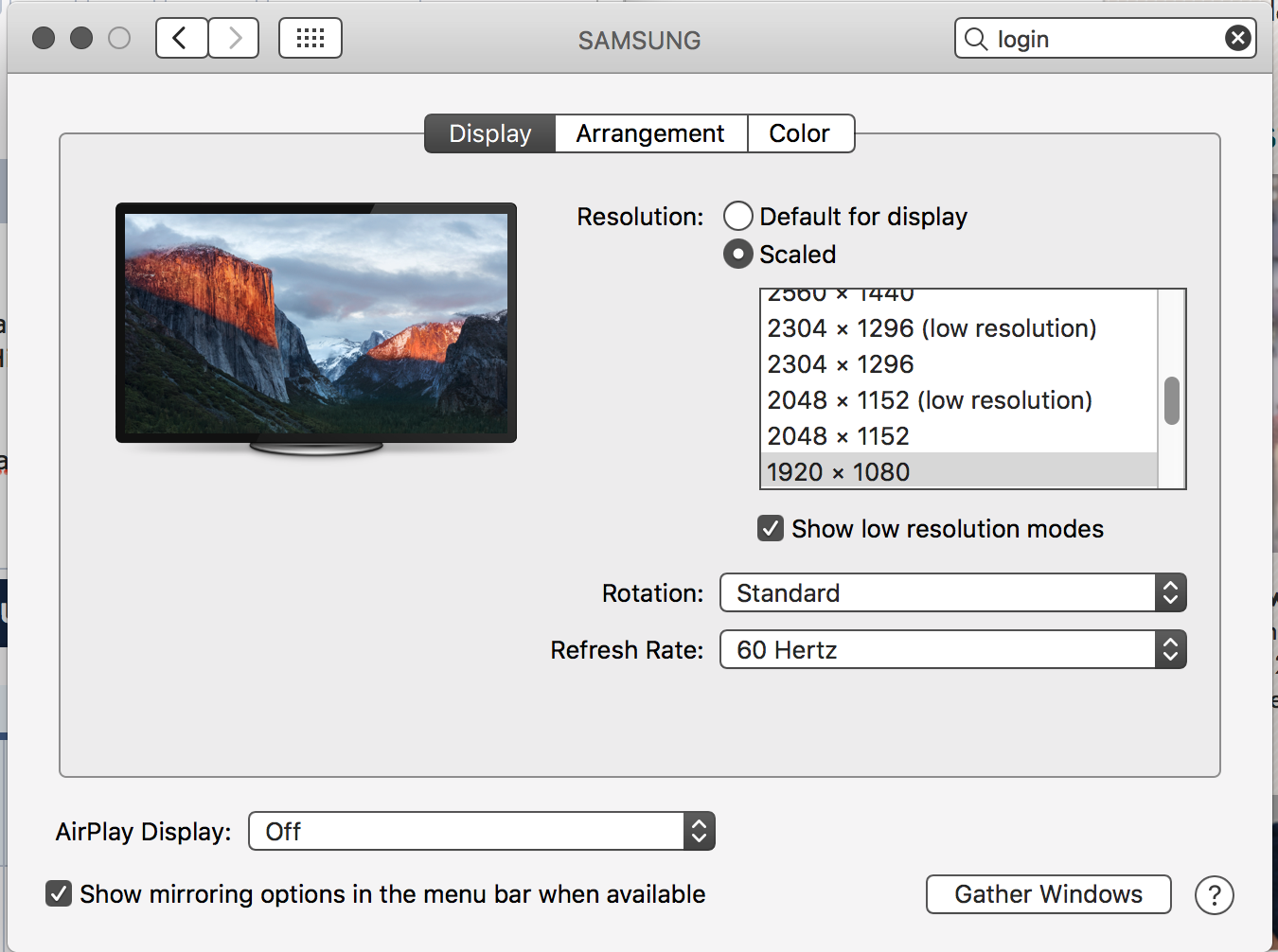Viewport: 1278px width, 952px height.
Task: Click the search magnifier icon
Action: (976, 39)
